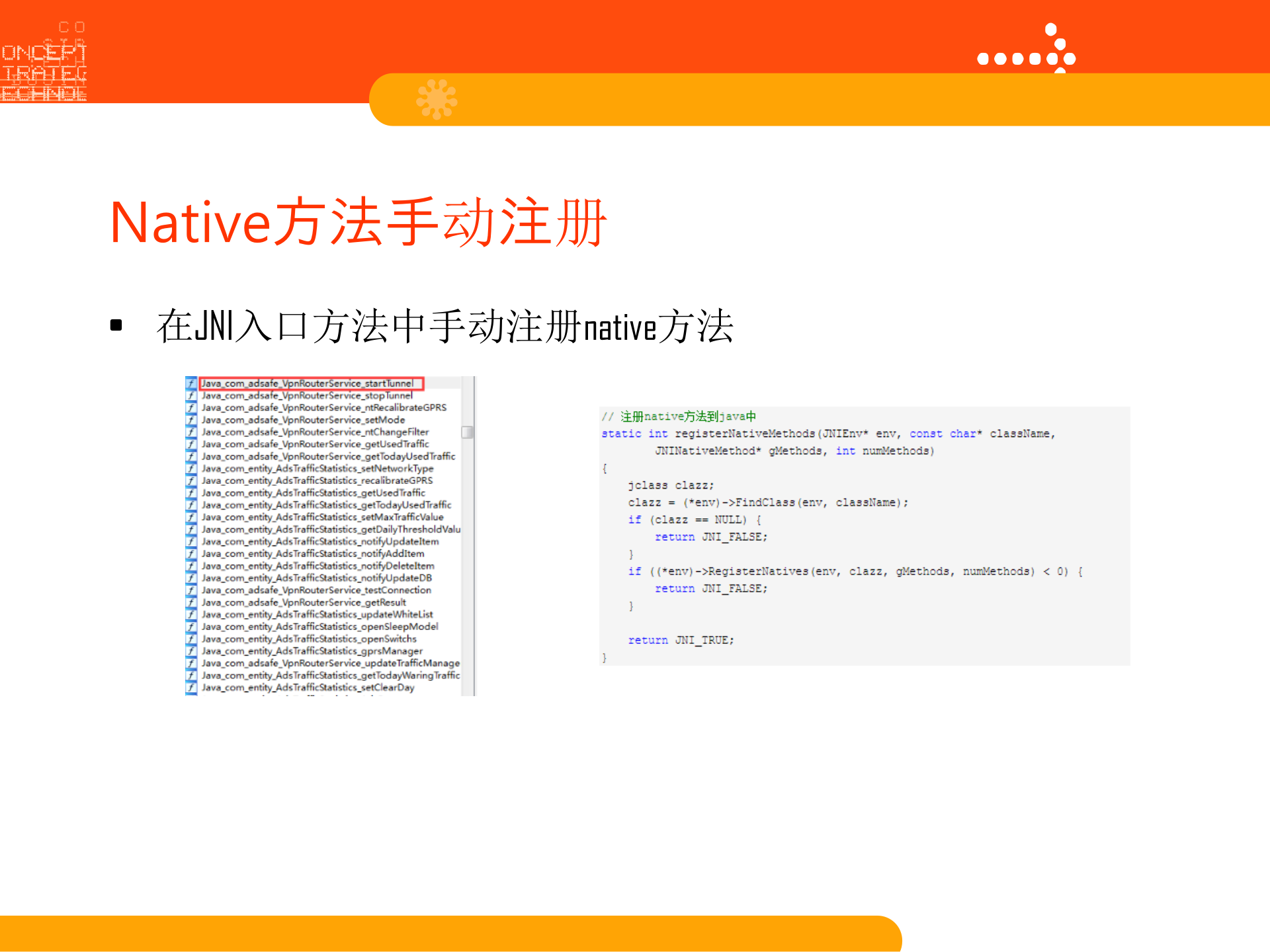
Task: Click the slide title Native方法手动注册
Action: tap(360, 225)
